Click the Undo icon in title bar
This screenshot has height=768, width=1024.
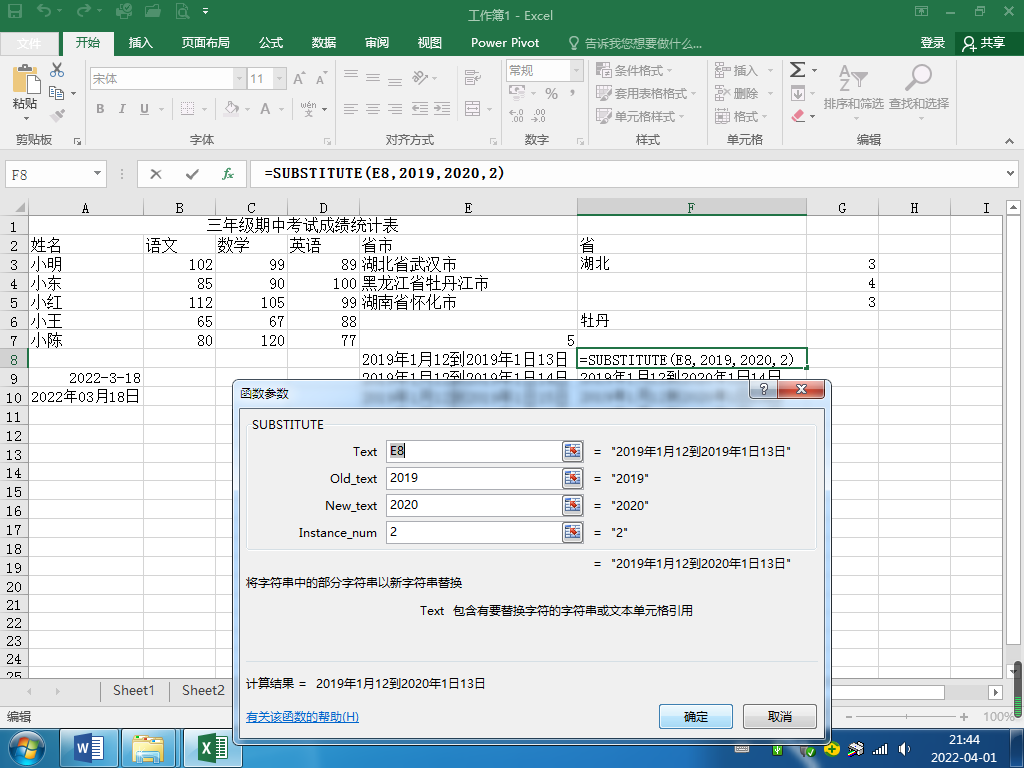pos(44,11)
